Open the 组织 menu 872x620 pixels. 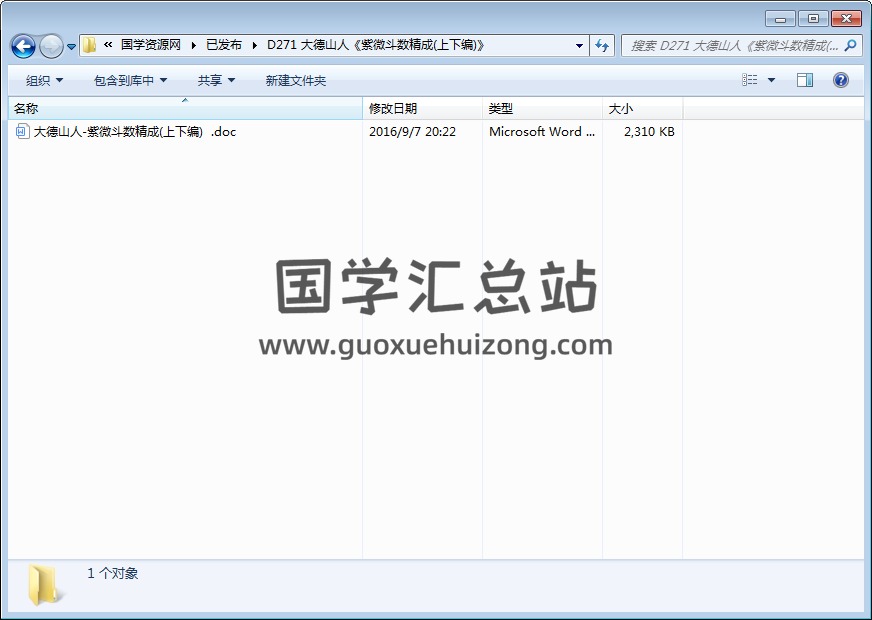(x=44, y=81)
